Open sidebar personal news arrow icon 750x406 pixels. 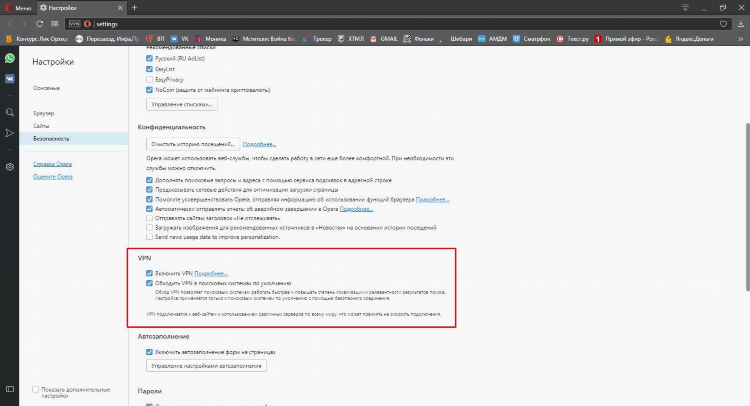click(x=10, y=133)
